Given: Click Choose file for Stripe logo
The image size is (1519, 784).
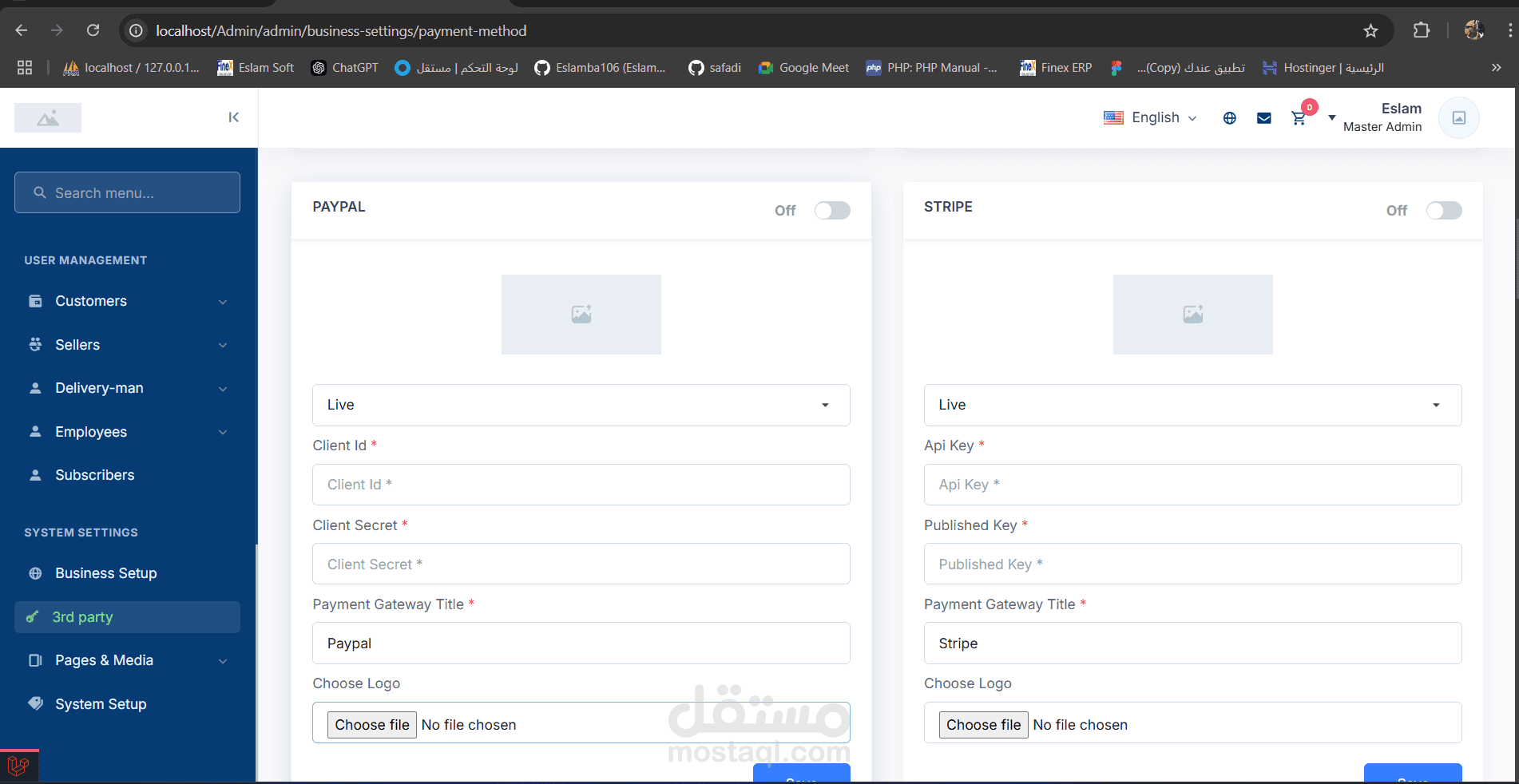Looking at the screenshot, I should click(984, 725).
